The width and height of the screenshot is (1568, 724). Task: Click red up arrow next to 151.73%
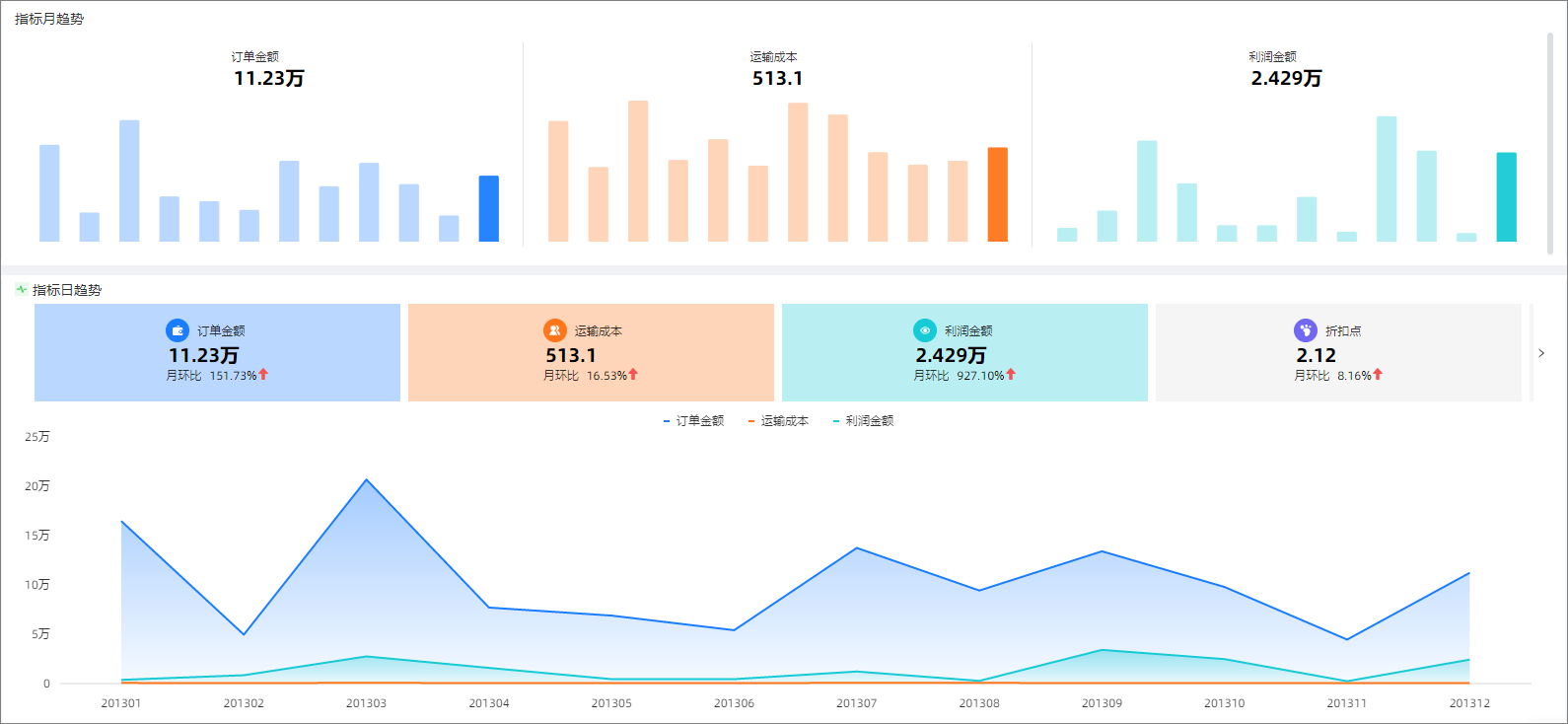pyautogui.click(x=263, y=375)
